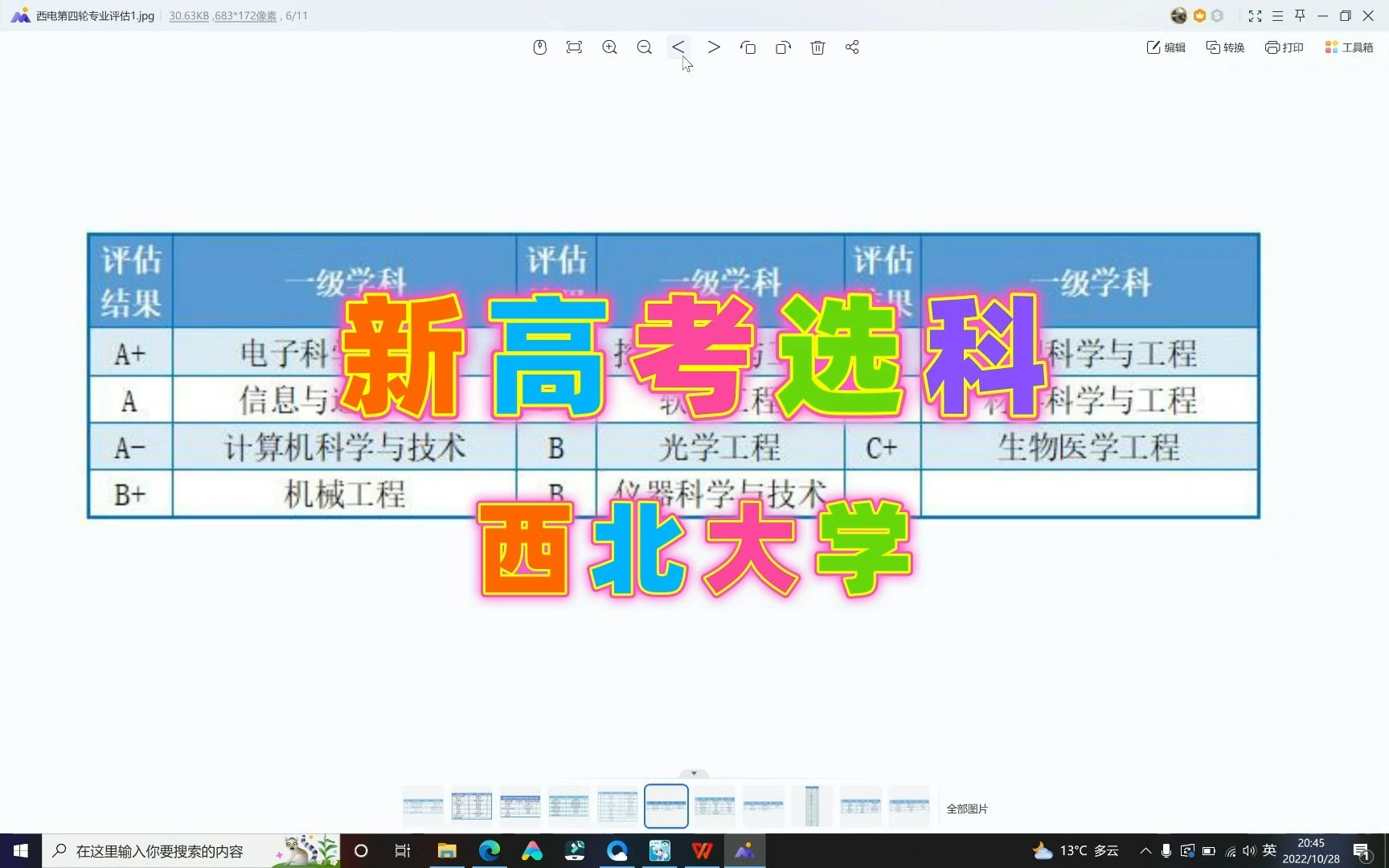1389x868 pixels.
Task: Select the last thumbnail in filmstrip
Action: [909, 806]
